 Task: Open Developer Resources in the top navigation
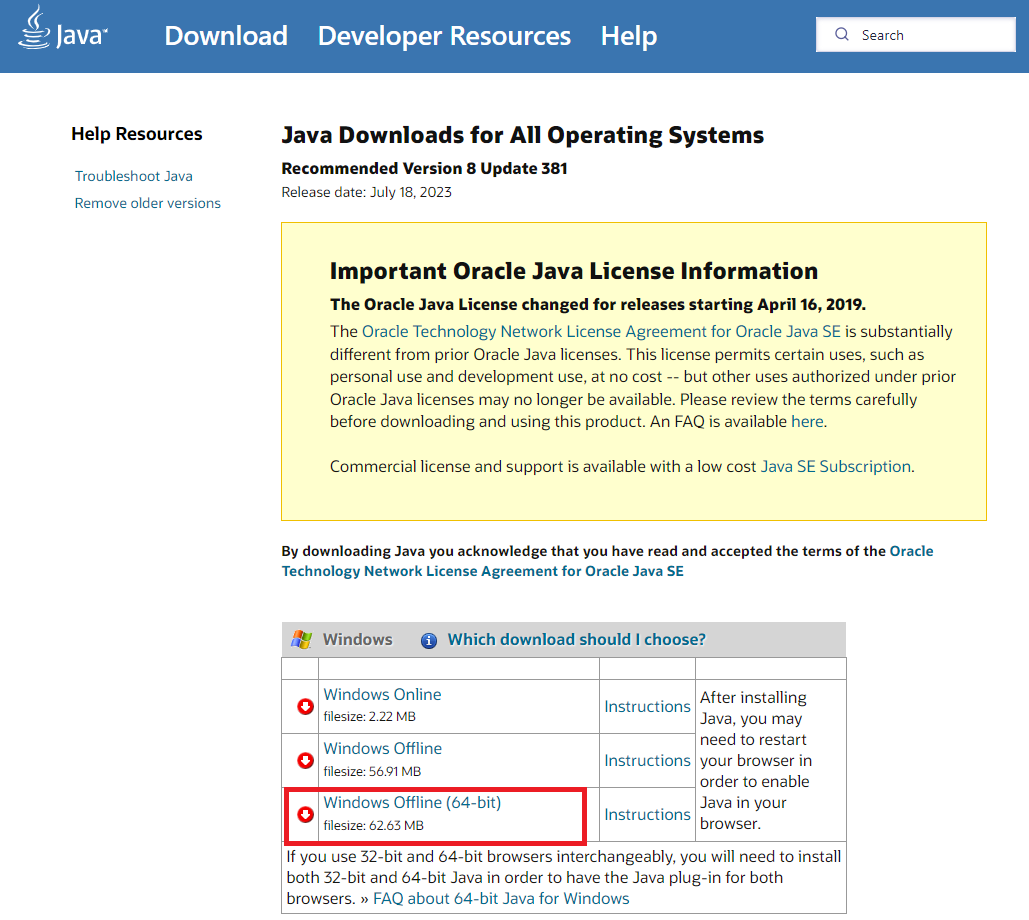coord(444,36)
